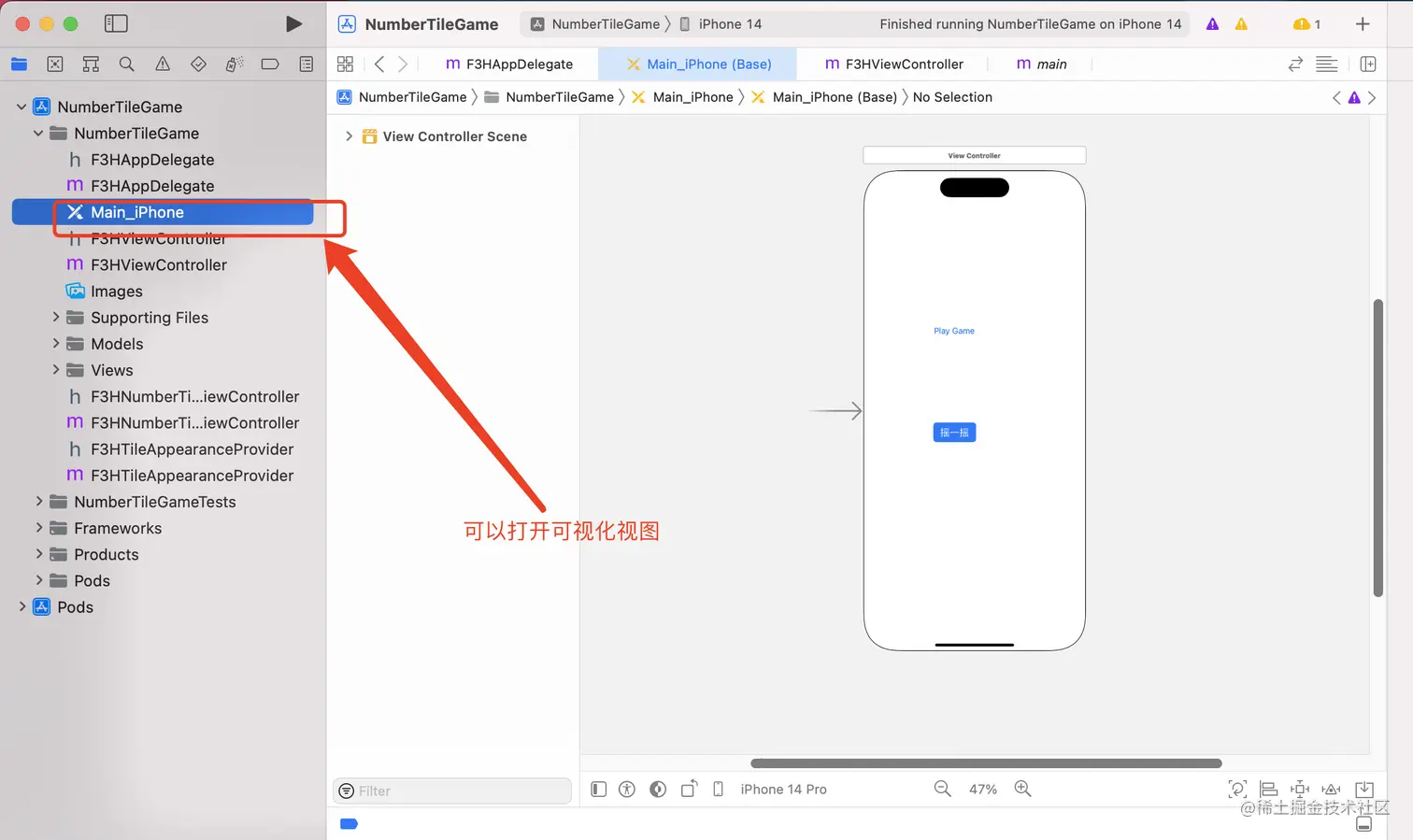This screenshot has height=840, width=1413.
Task: Open the Symbol navigator
Action: (x=91, y=64)
